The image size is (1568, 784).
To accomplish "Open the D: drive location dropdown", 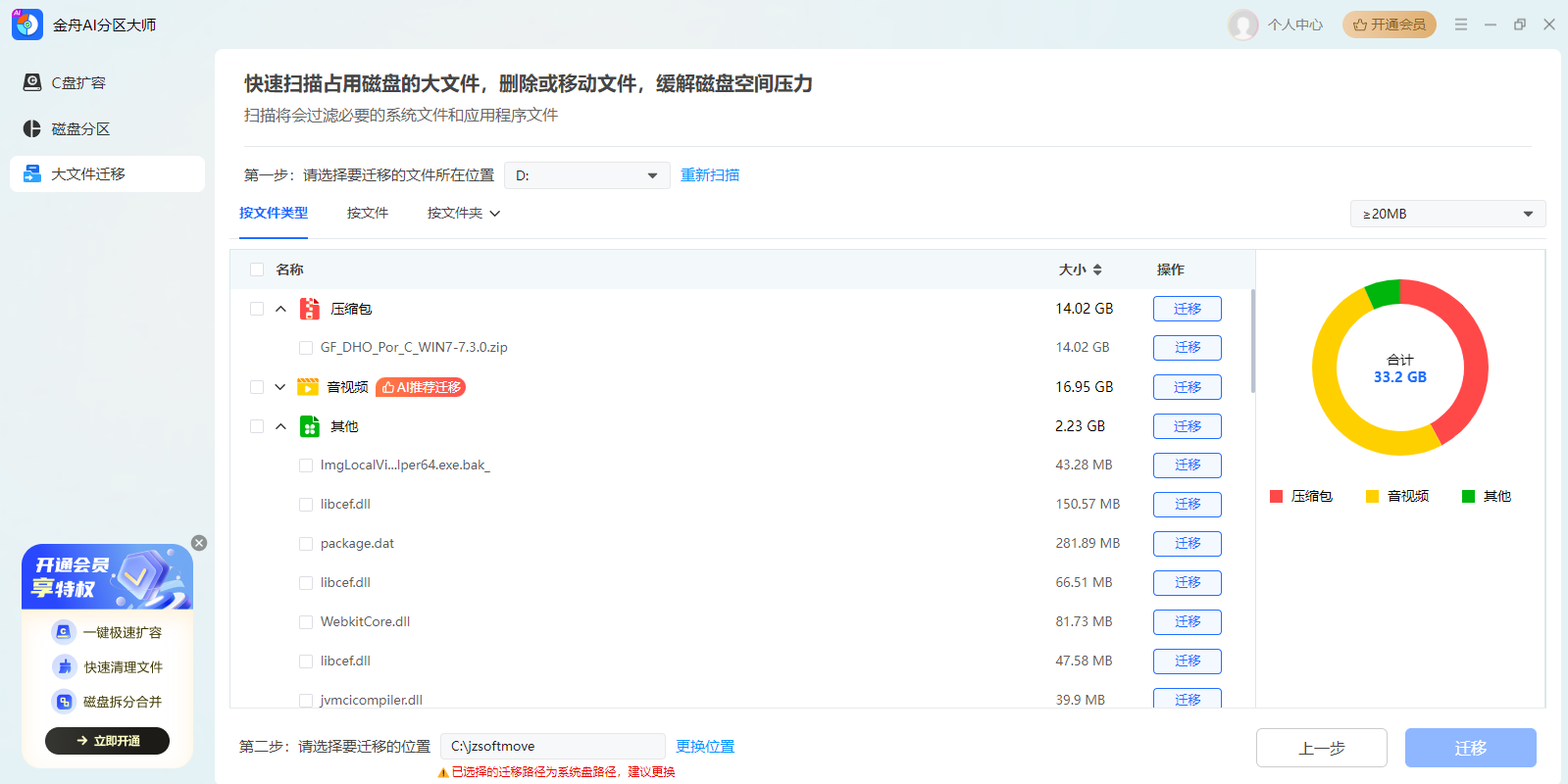I will pos(586,175).
